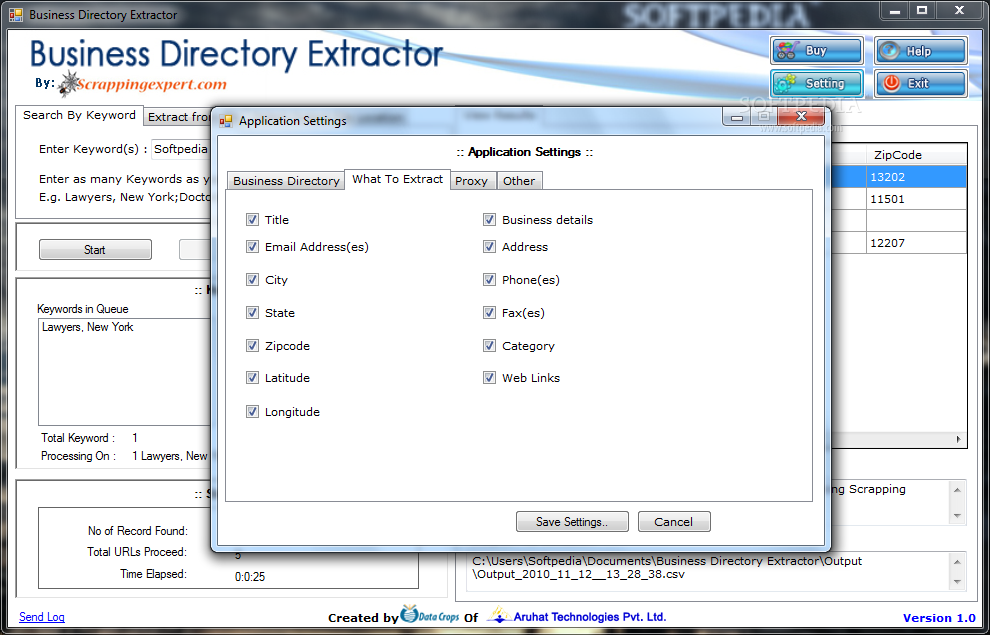Click the Buy button with cart icon

point(816,50)
